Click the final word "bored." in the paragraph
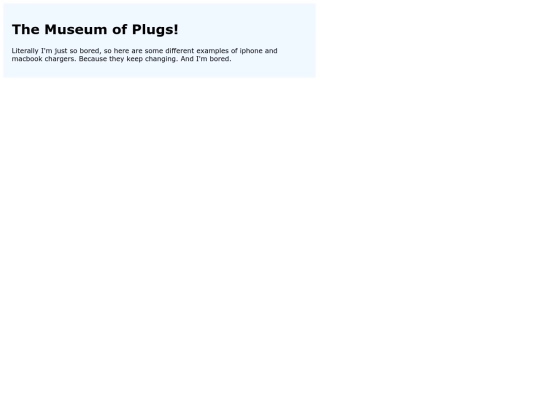 point(220,59)
